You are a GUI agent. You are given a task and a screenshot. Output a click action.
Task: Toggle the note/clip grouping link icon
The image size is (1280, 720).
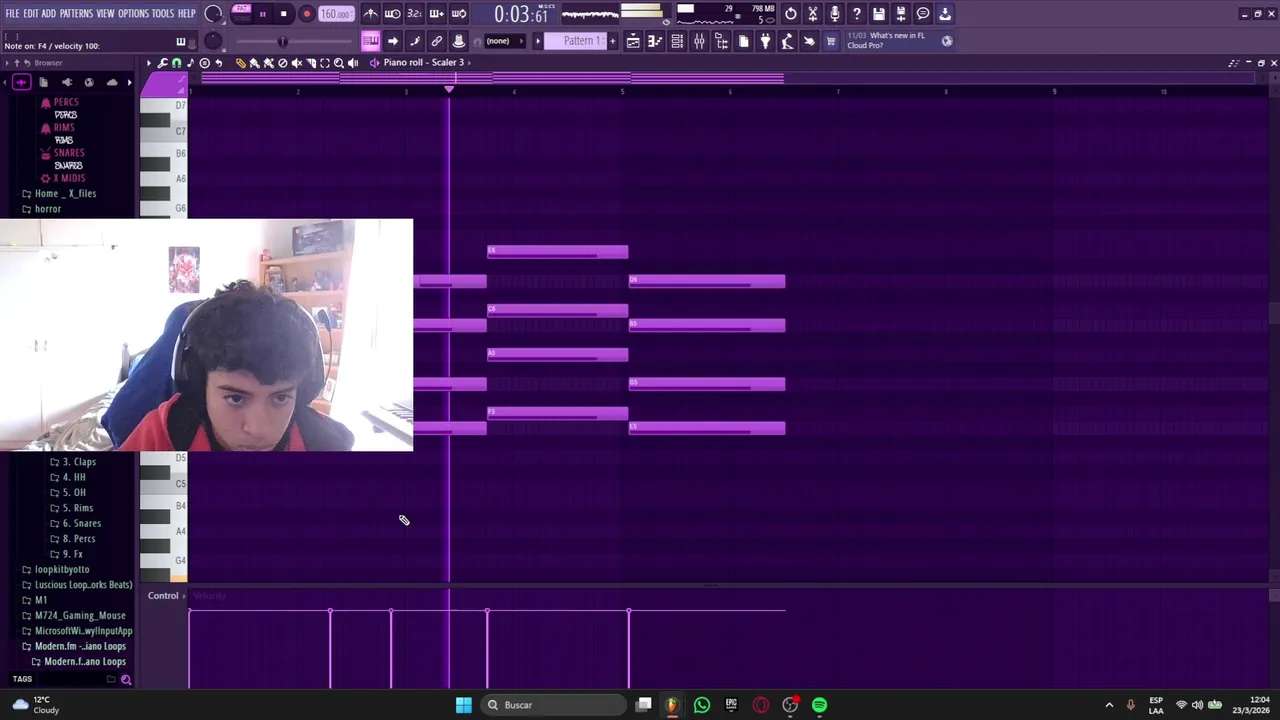coord(436,41)
